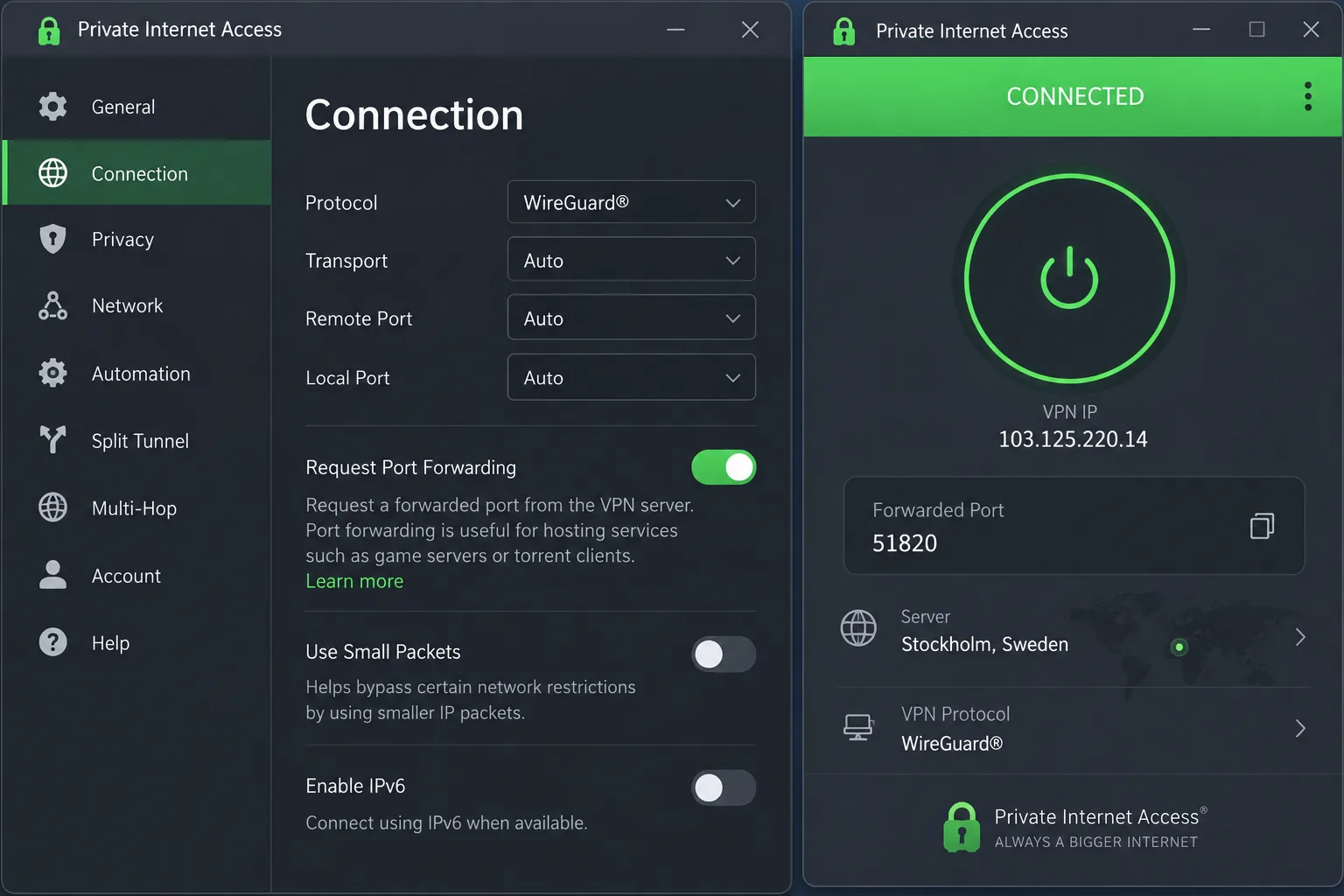
Task: Click the CONNECTED status label
Action: [1075, 96]
